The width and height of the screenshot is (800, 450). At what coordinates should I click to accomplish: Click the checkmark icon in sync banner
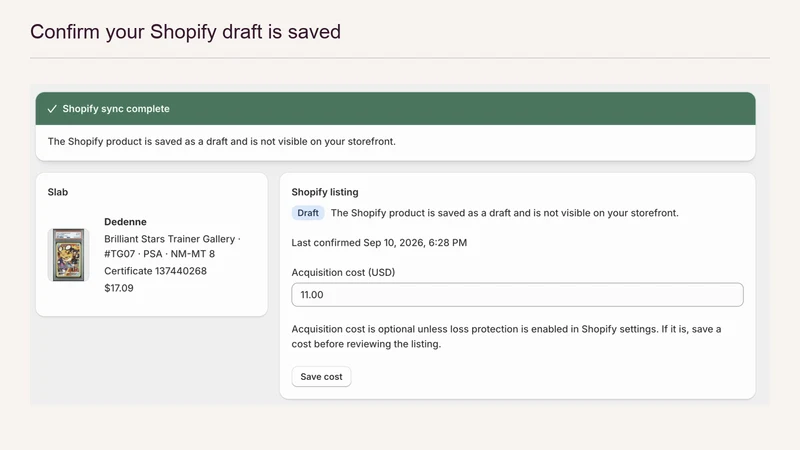pyautogui.click(x=52, y=109)
